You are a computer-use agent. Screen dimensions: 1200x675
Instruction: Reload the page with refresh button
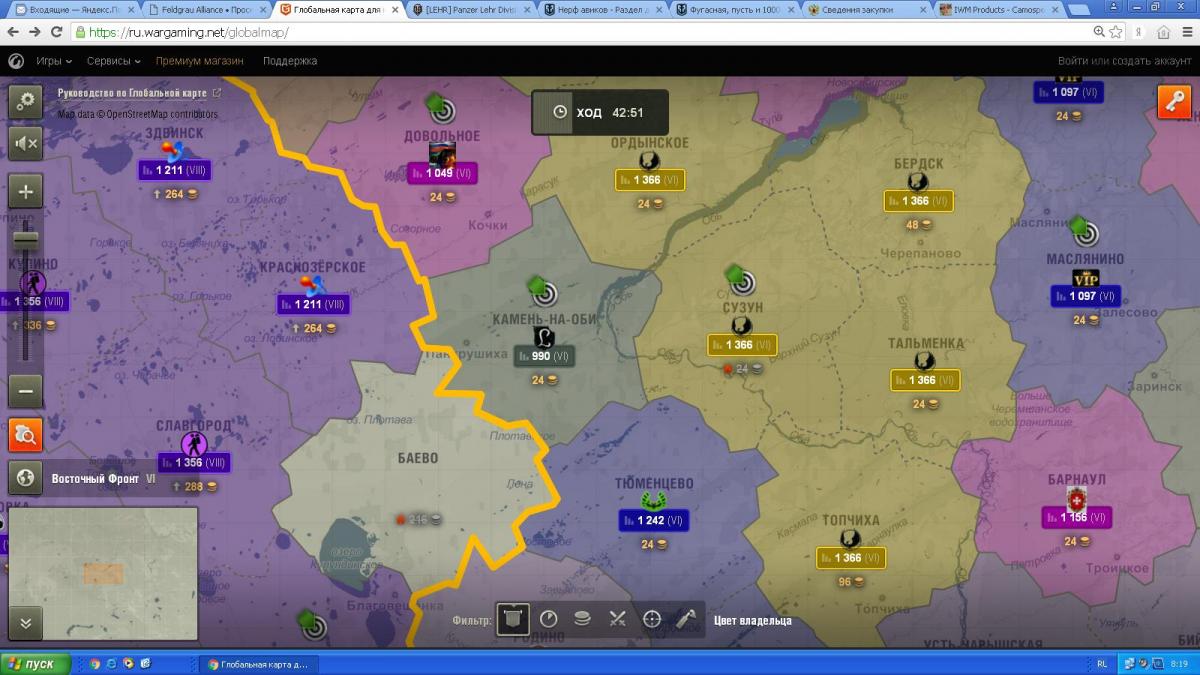click(x=55, y=32)
